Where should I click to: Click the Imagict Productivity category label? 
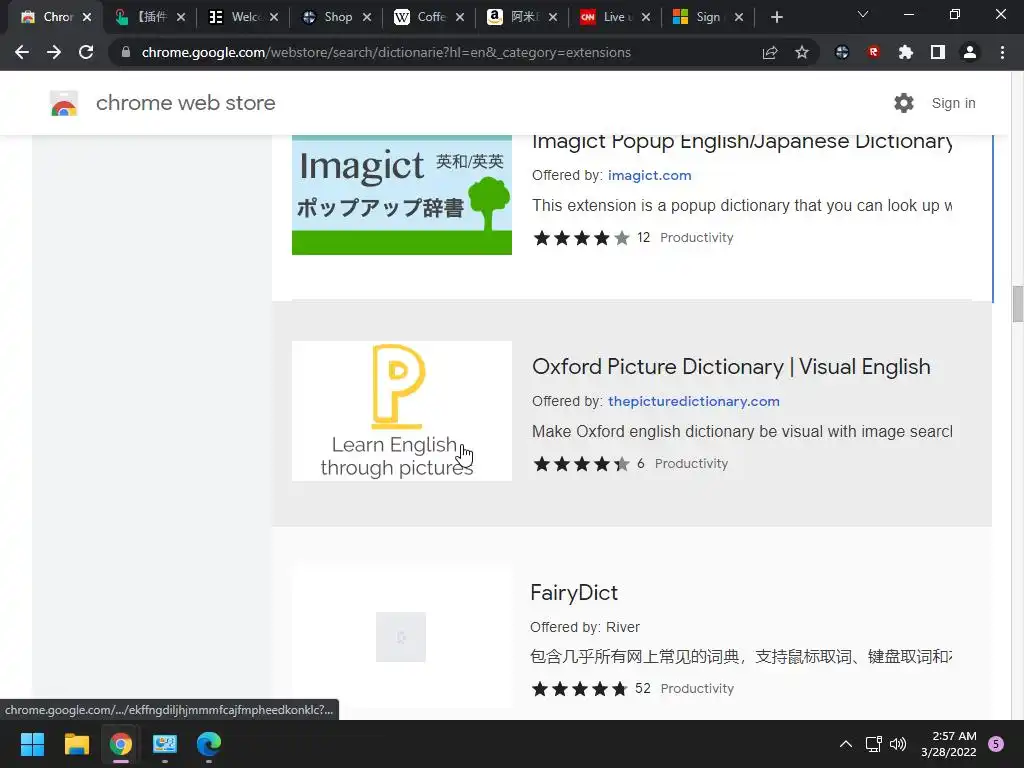(697, 238)
